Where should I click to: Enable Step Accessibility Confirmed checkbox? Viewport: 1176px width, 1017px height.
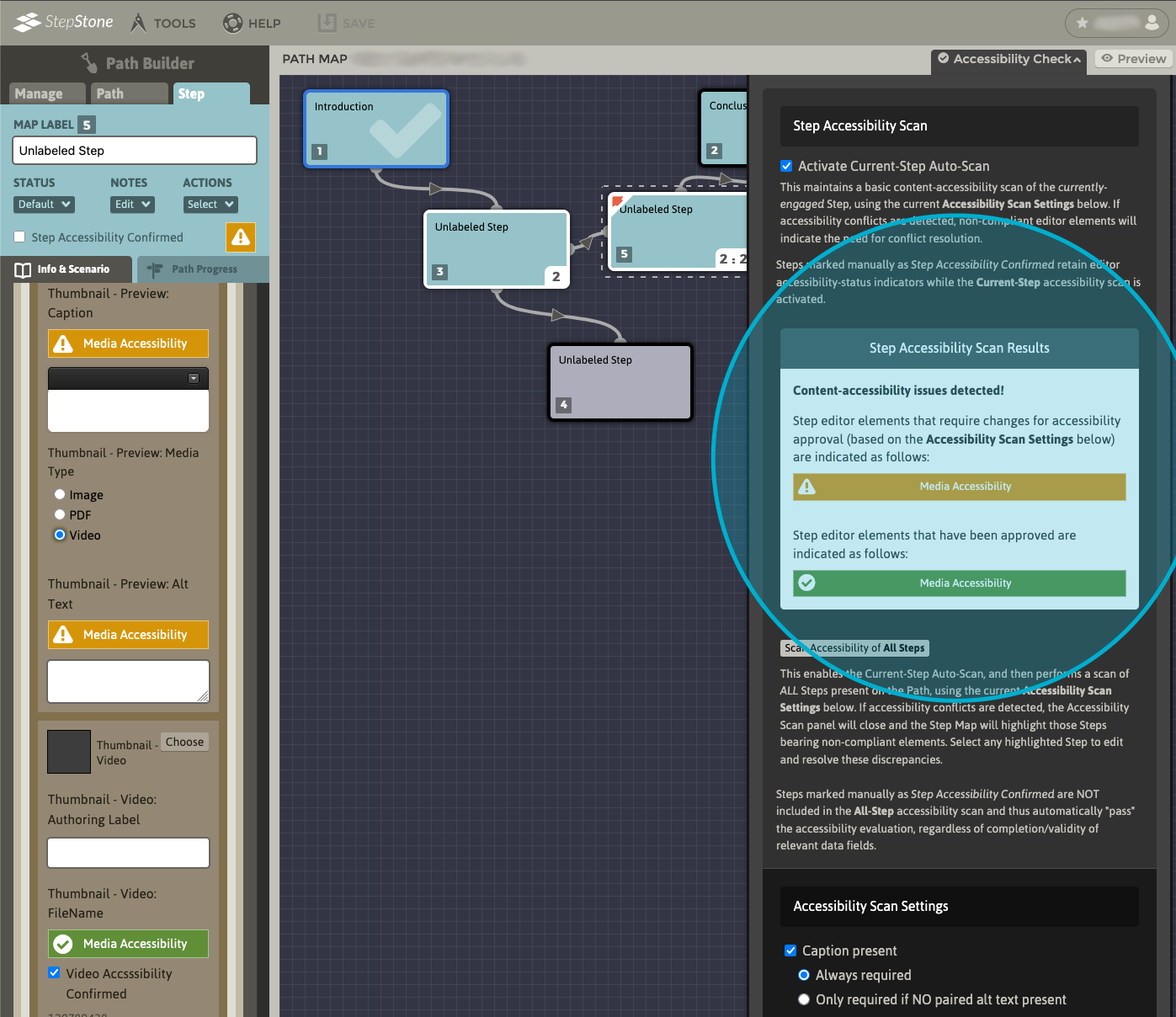pos(19,237)
